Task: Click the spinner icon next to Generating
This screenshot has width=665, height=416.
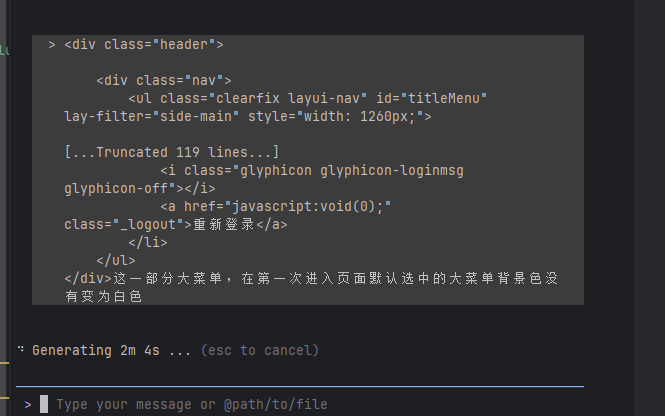Action: 20,350
